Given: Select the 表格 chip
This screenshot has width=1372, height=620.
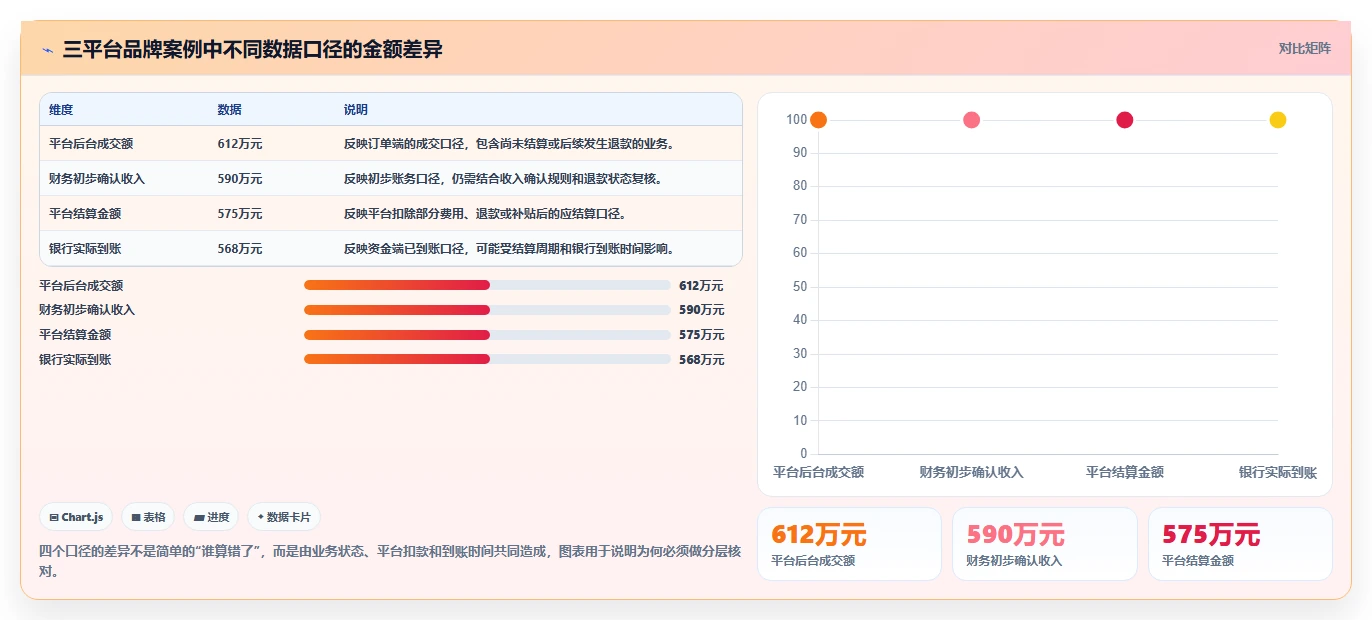Looking at the screenshot, I should click(x=148, y=517).
